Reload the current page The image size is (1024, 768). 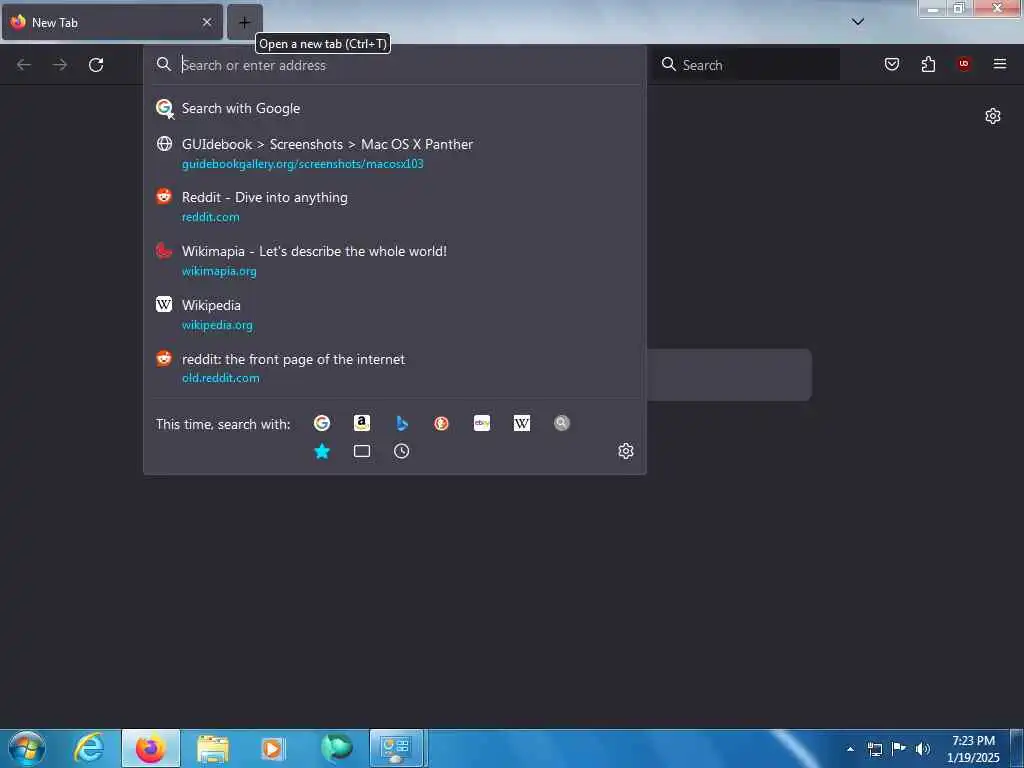(96, 65)
